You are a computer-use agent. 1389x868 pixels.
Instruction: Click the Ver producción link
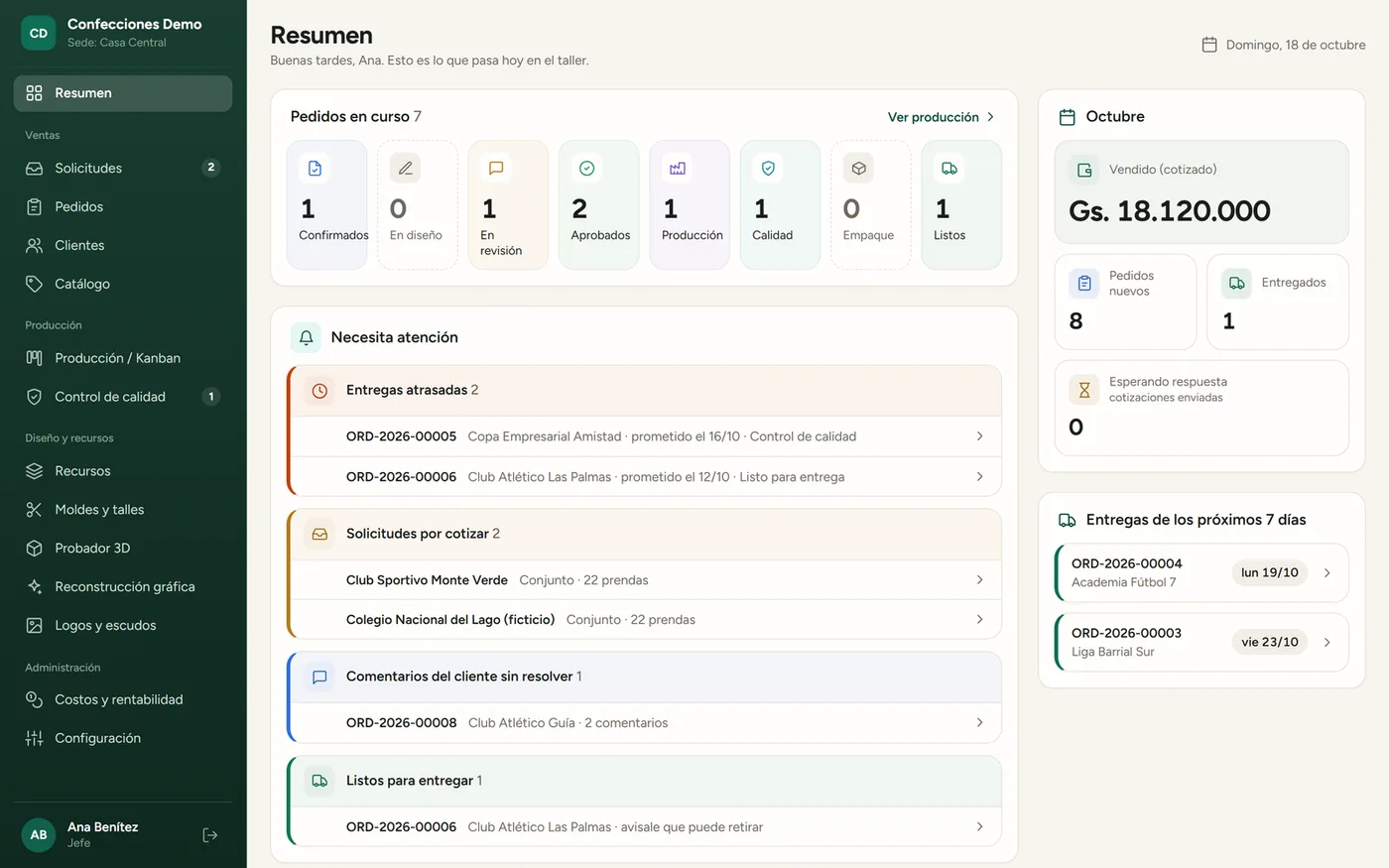tap(941, 117)
